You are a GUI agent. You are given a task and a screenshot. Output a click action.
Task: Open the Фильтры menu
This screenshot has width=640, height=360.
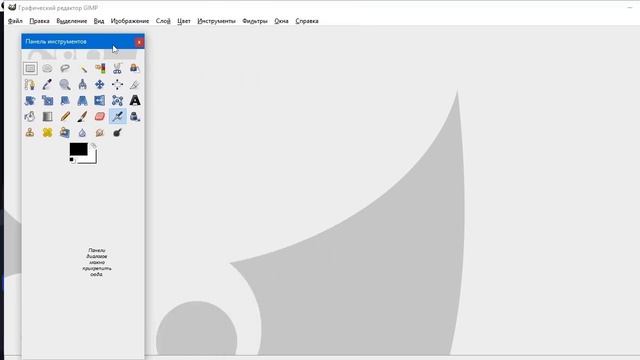[x=255, y=21]
